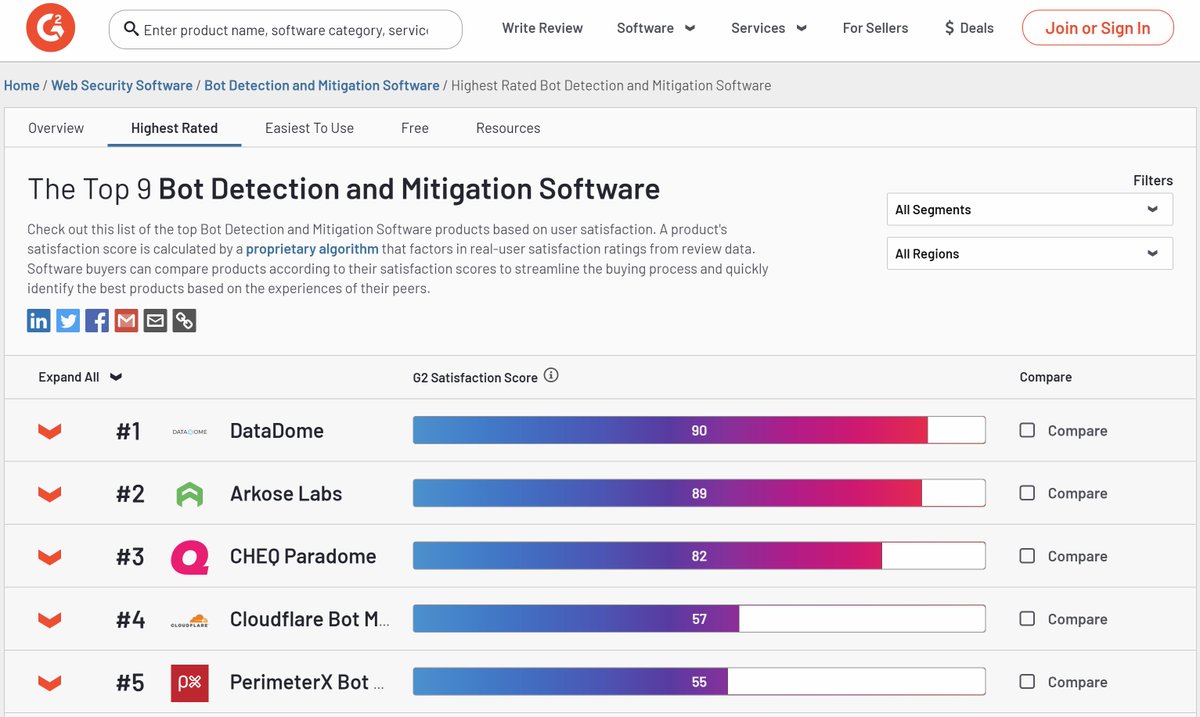Screen dimensions: 1200x717
Task: Share the list on Facebook
Action: 97,320
